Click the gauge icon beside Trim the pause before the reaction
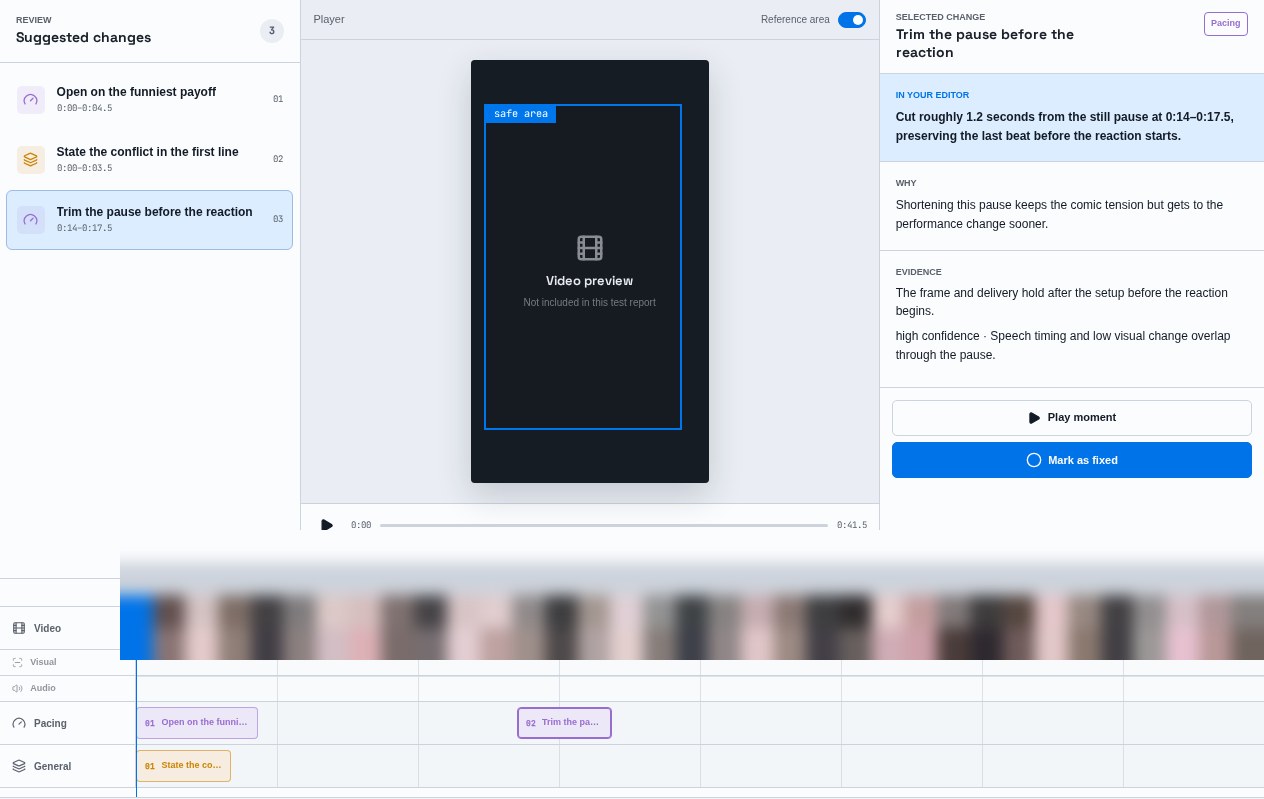The image size is (1264, 799). 31,220
